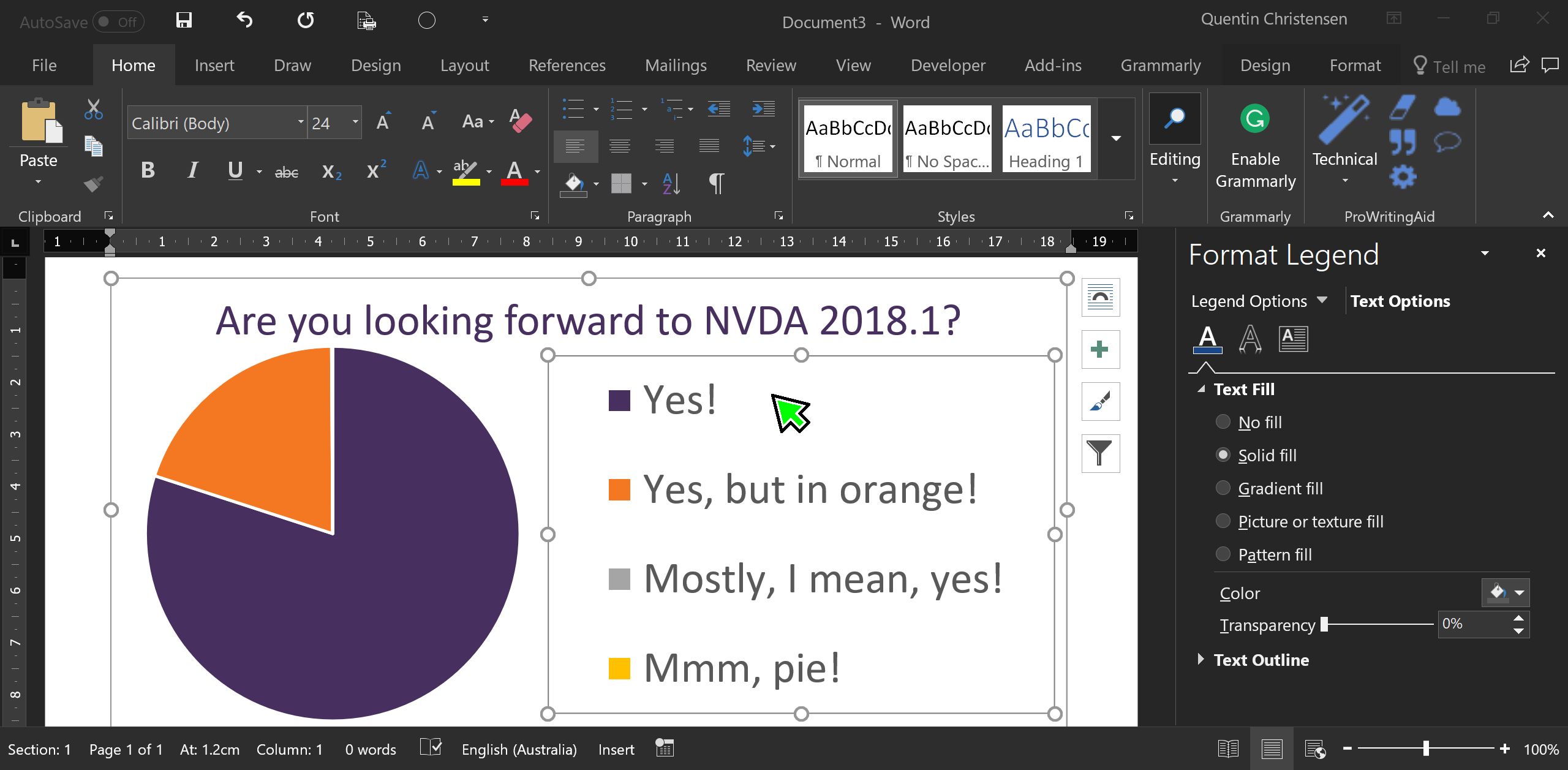Click Enable Grammarly button
Viewport: 1568px width, 770px height.
tap(1256, 147)
